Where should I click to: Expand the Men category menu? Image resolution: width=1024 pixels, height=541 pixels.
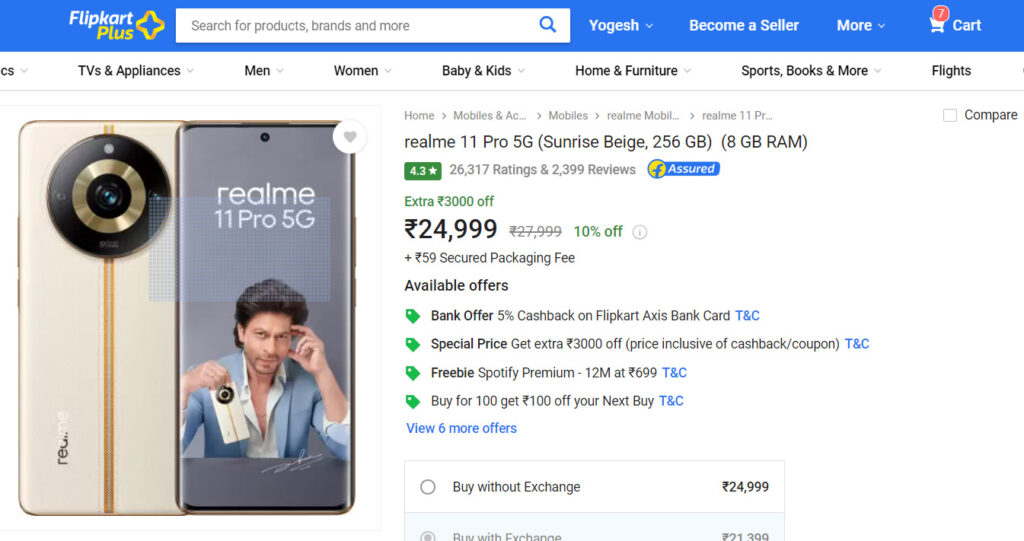pos(264,71)
